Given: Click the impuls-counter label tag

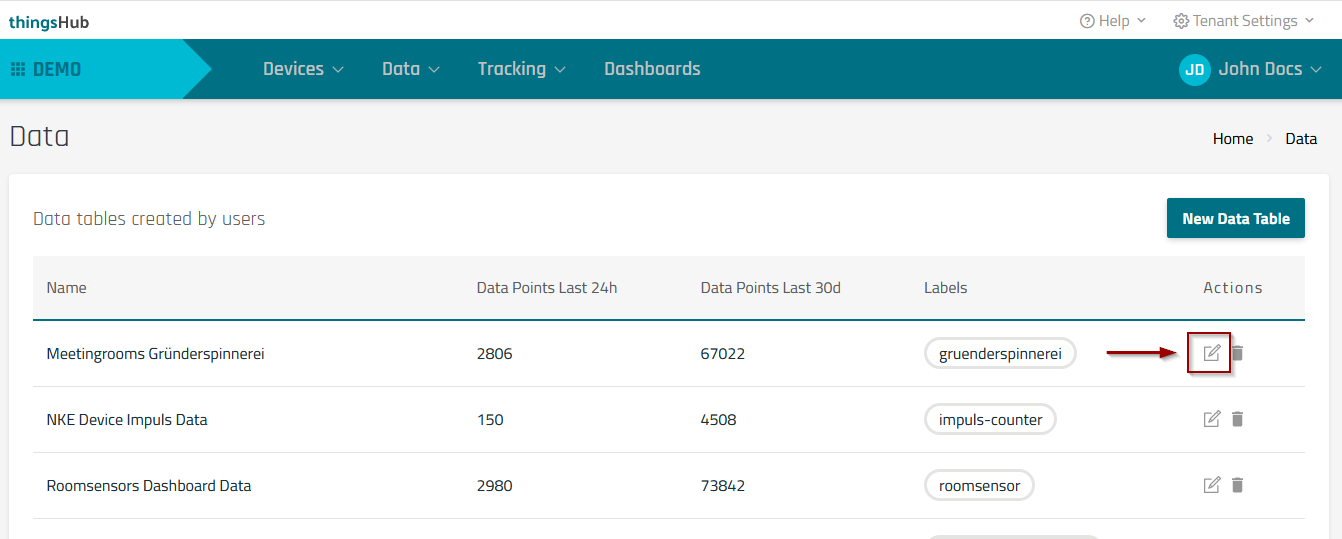Looking at the screenshot, I should [989, 420].
